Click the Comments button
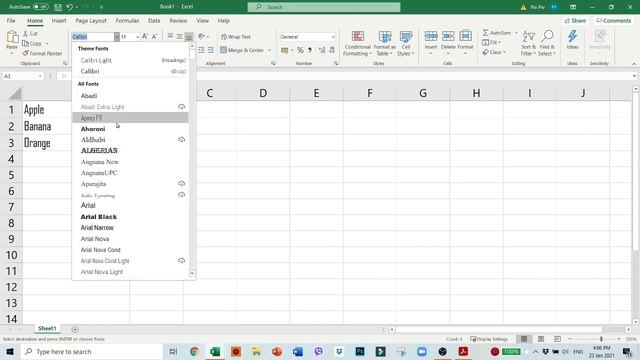 click(614, 20)
